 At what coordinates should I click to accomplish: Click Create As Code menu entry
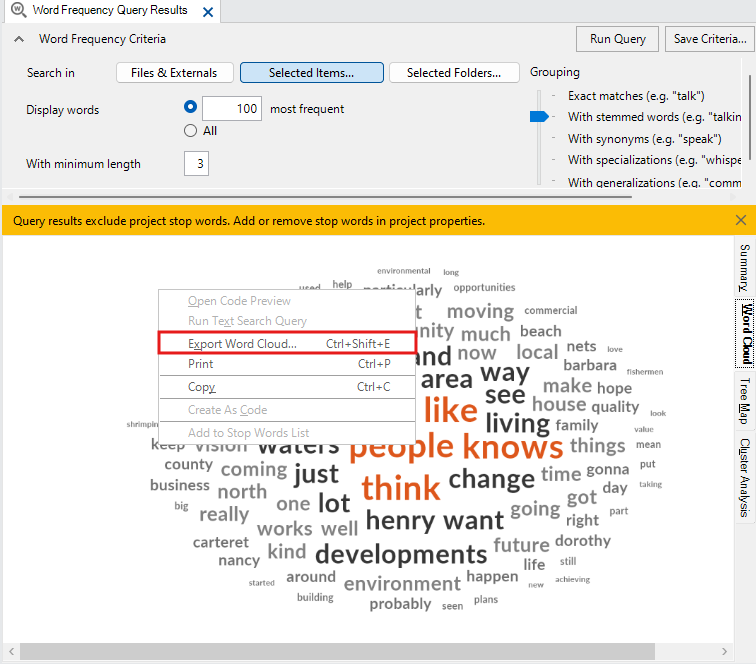[287, 410]
